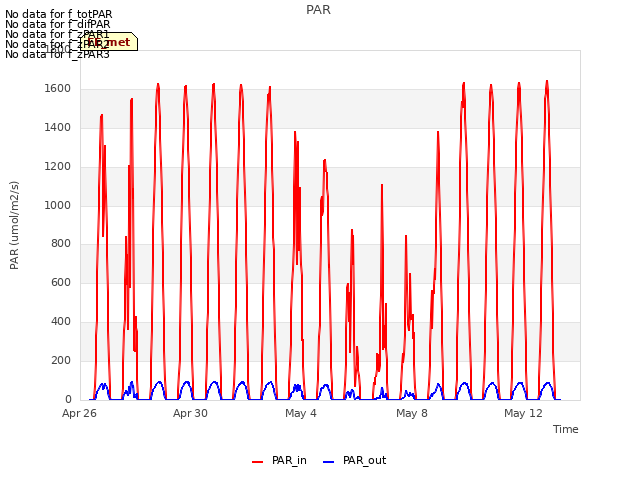Click the May 4 x-axis tick label
The image size is (640, 480).
tap(301, 413)
